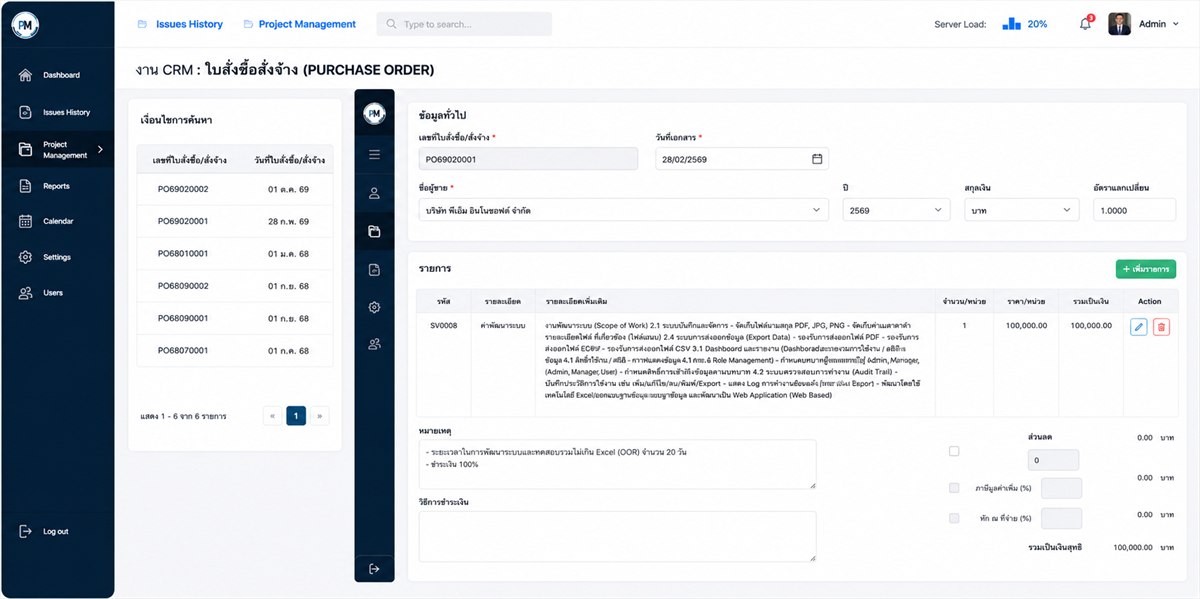Click the Settings gear icon in main sidebar
Viewport: 1200px width, 599px height.
(x=26, y=257)
